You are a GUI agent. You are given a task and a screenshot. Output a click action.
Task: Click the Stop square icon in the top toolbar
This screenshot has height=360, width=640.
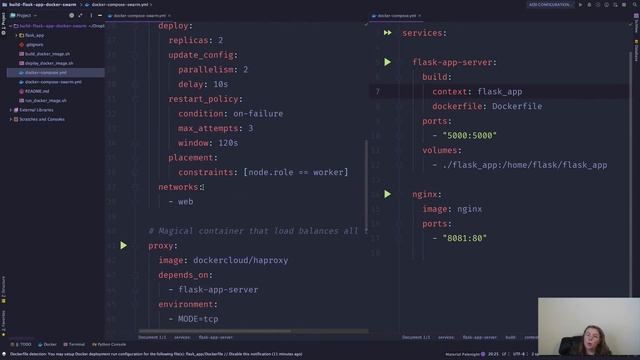(x=624, y=4)
